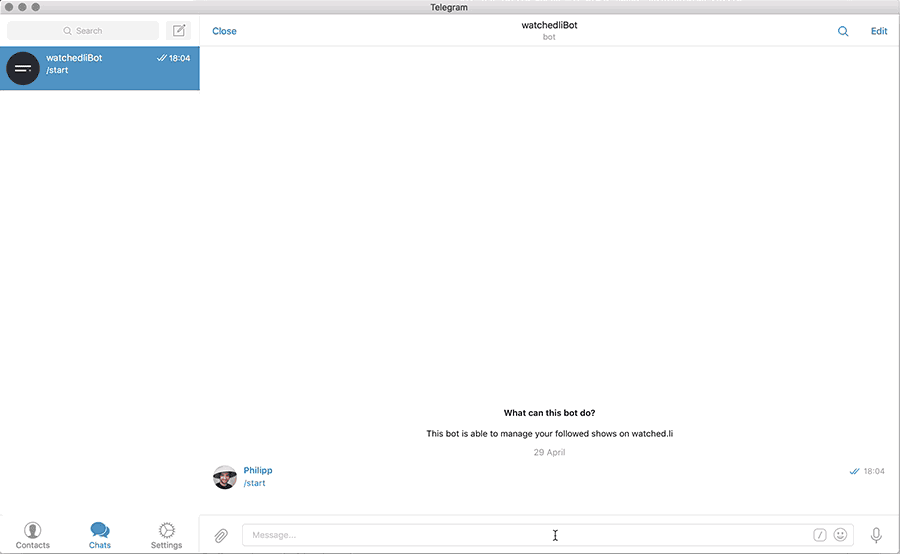Select the Chats tab
Viewport: 900px width, 554px height.
(100, 535)
